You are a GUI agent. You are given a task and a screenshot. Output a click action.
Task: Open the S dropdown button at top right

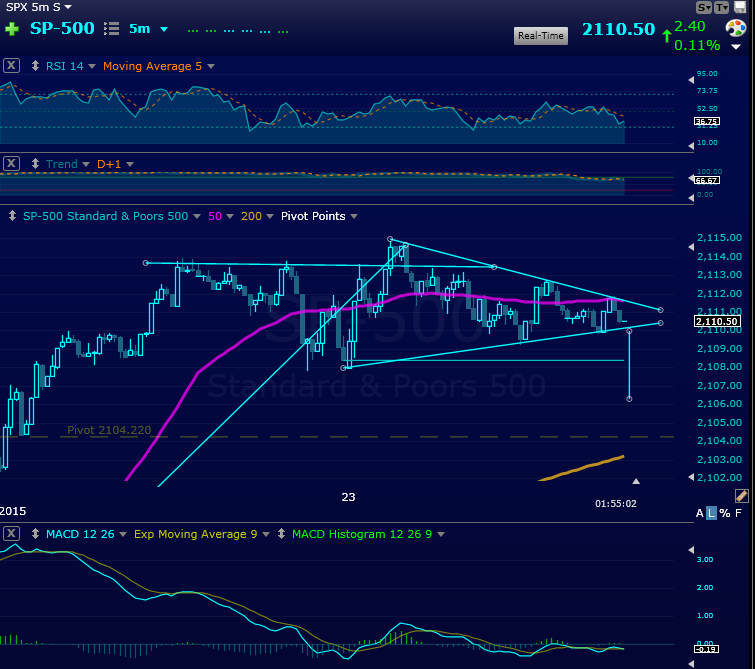click(704, 7)
